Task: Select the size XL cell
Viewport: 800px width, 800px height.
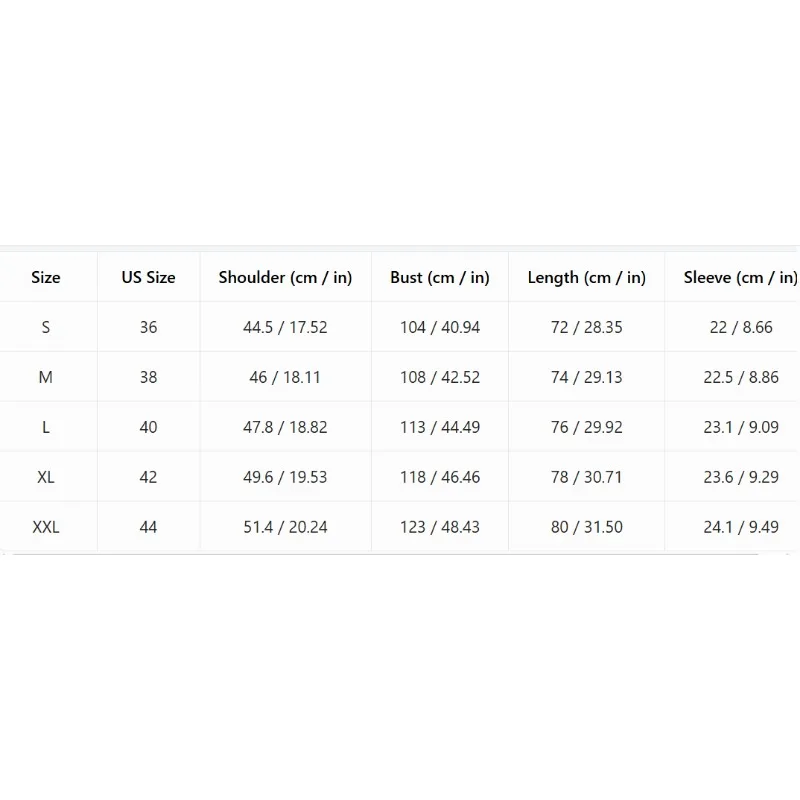Action: pos(45,477)
